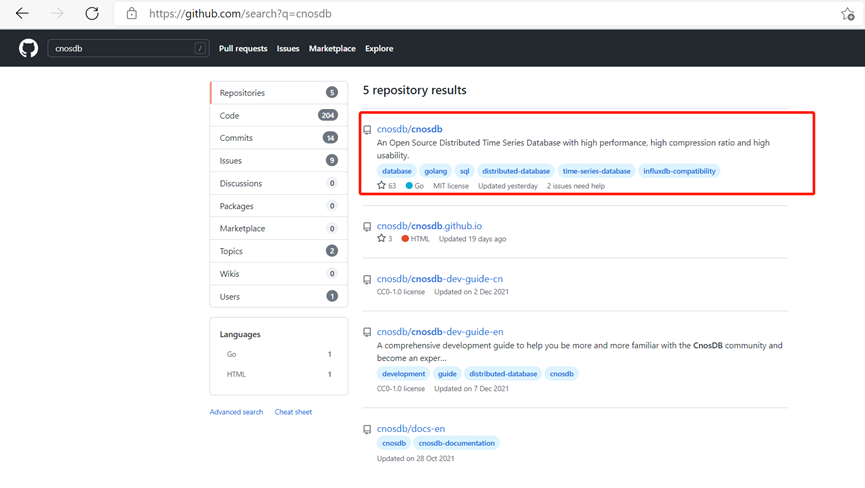
Task: Open the 2 issues need help link
Action: pyautogui.click(x=575, y=186)
